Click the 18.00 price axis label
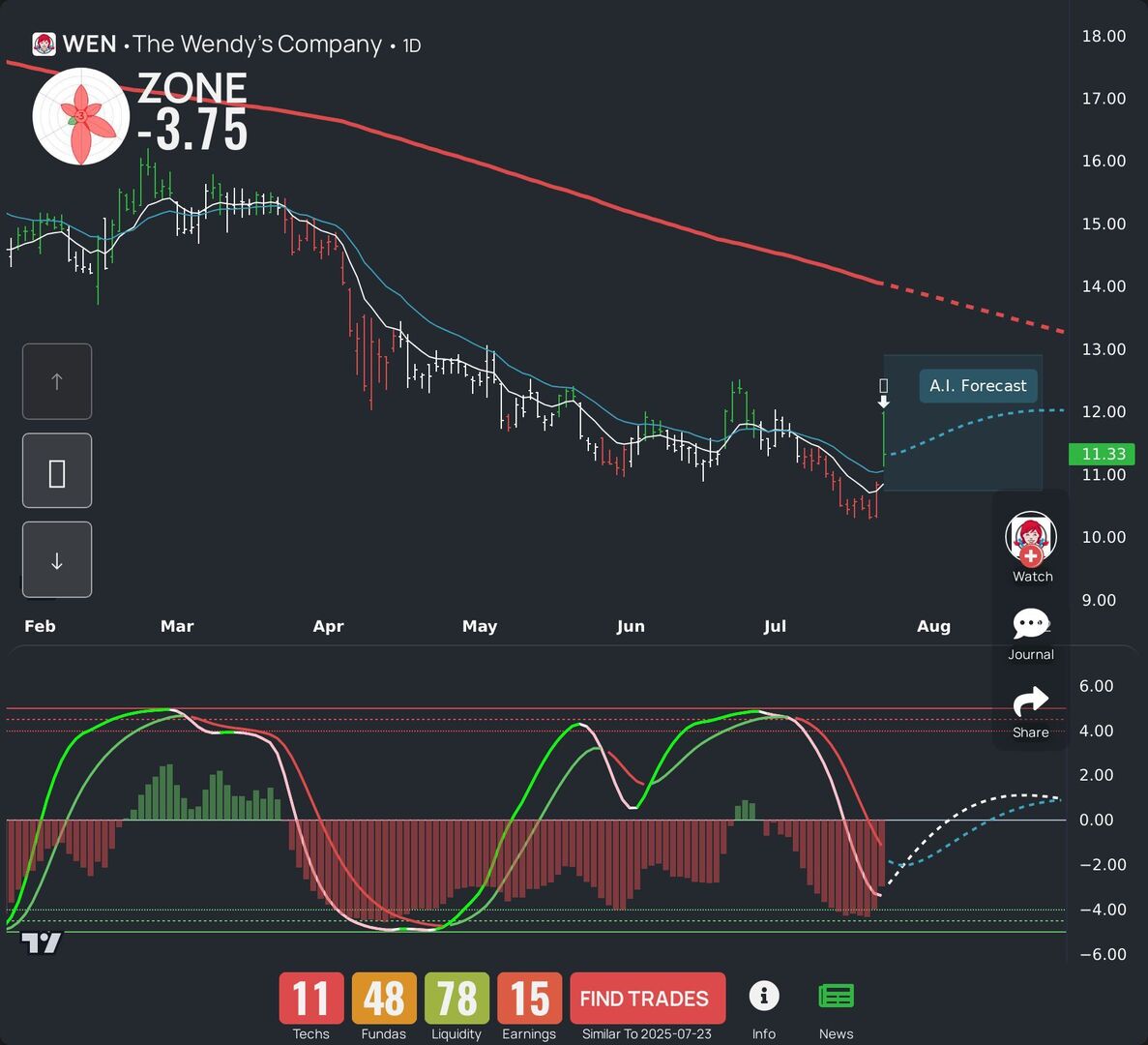 [x=1104, y=36]
